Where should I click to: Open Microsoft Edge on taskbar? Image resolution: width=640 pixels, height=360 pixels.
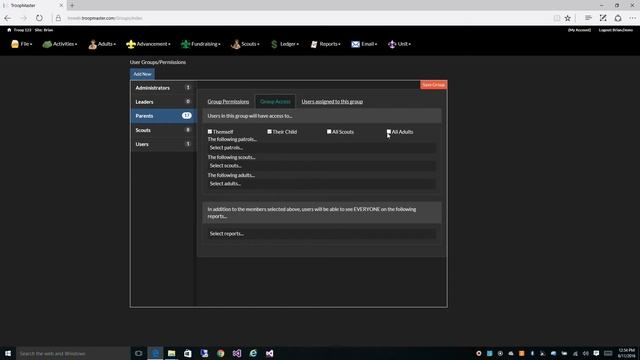[155, 353]
